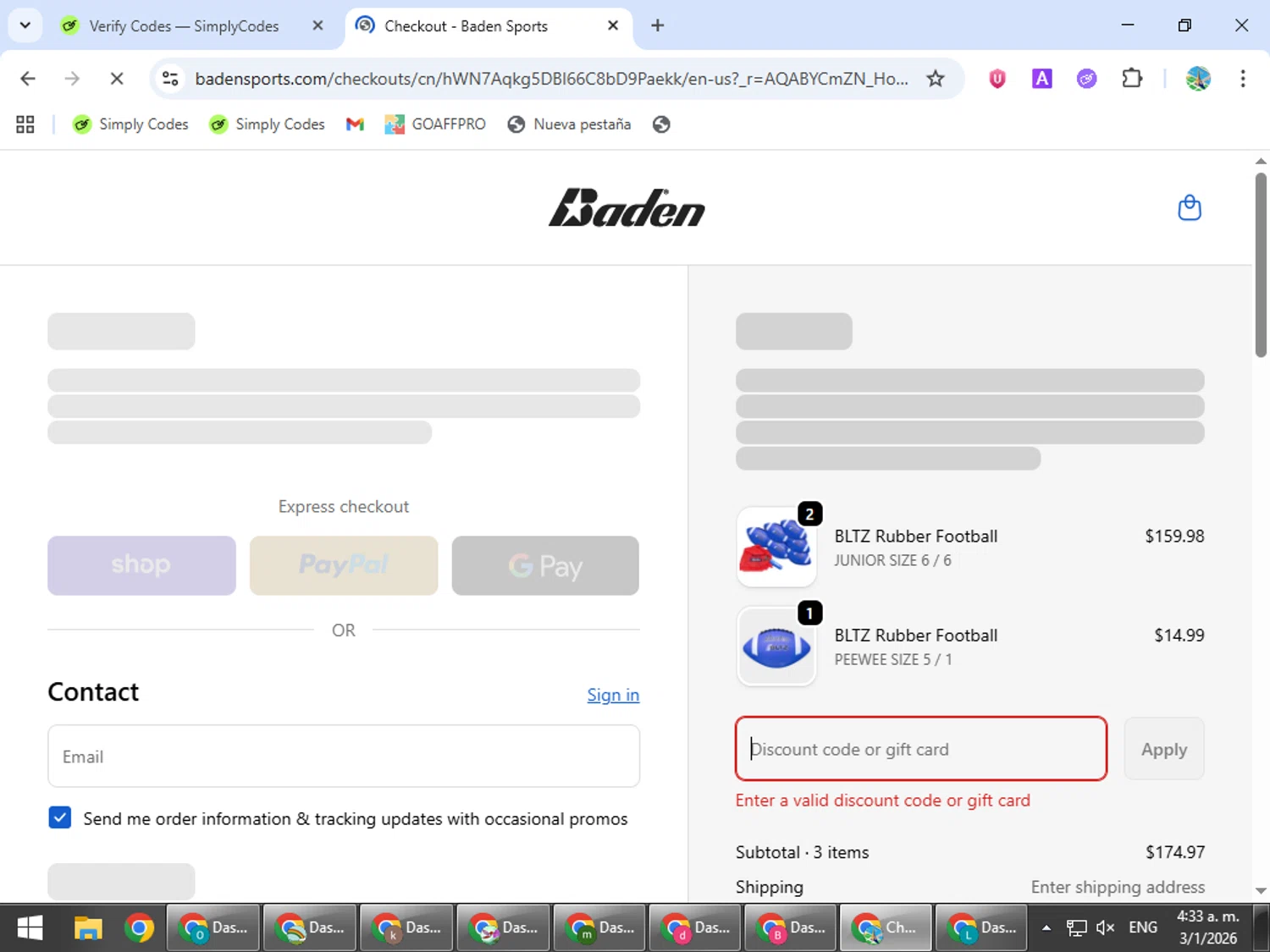Open the clock showing 4:33 a. m.
Viewport: 1270px width, 952px height.
point(1208,927)
